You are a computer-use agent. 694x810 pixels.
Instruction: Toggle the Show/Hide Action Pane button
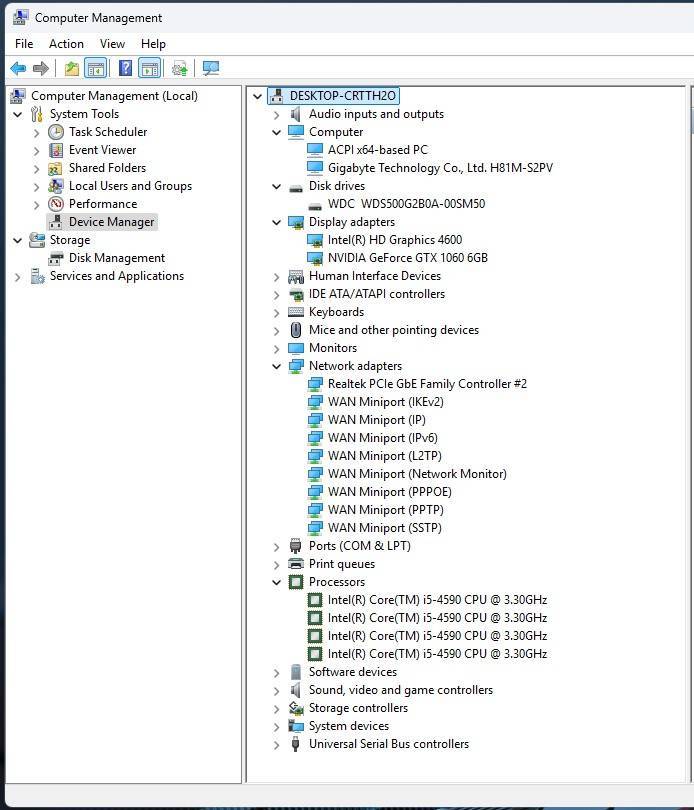point(150,68)
